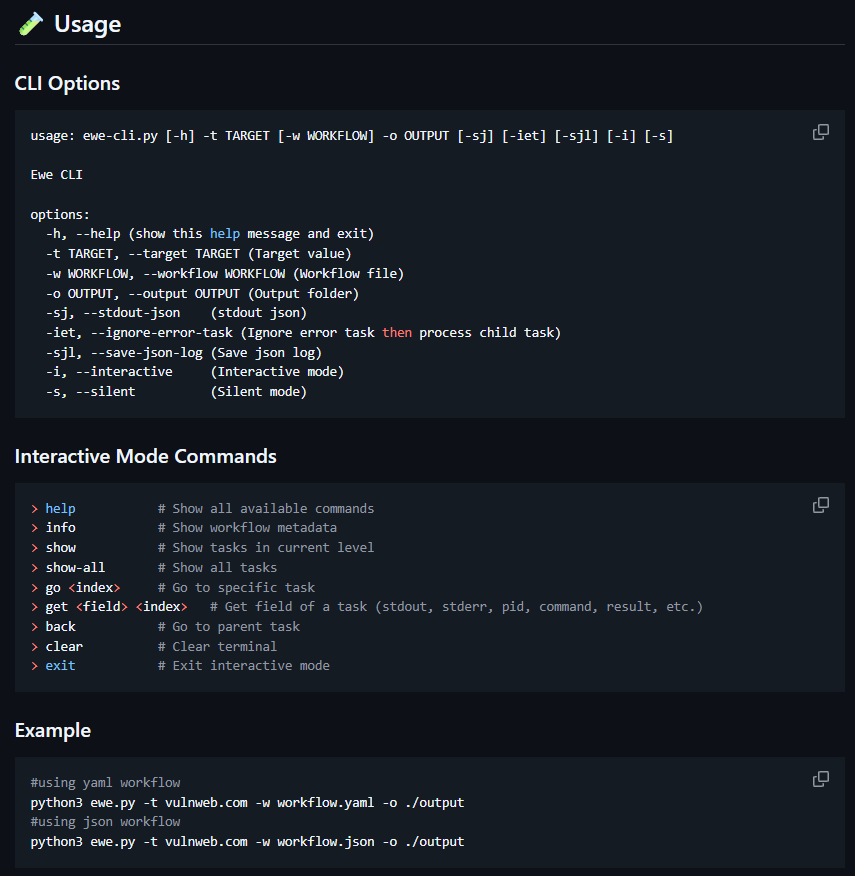Copy the Interactive Mode Commands code block
The height and width of the screenshot is (876, 855).
(820, 505)
